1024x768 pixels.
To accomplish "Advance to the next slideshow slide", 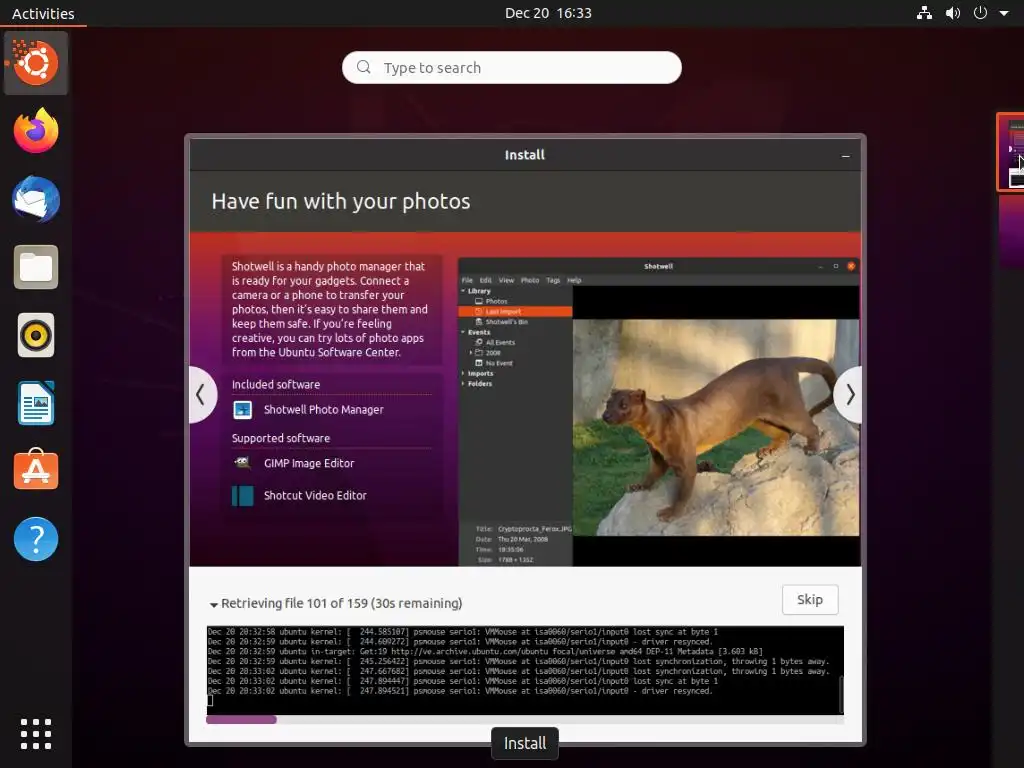I will coord(848,394).
